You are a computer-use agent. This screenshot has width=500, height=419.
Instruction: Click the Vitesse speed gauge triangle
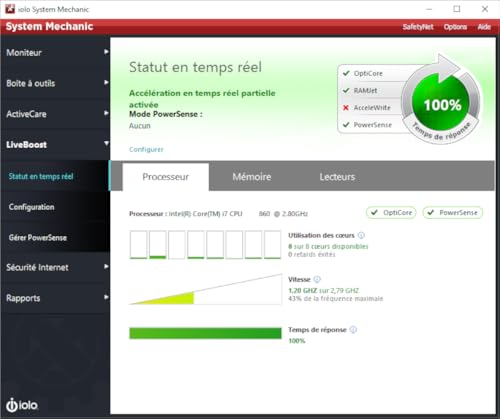[206, 289]
